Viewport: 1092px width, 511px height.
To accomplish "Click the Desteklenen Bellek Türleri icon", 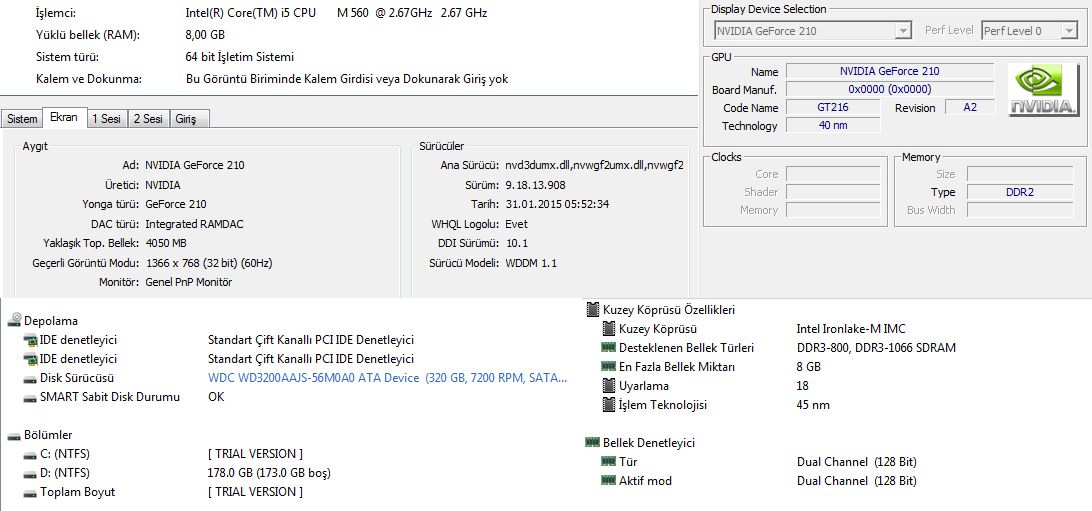I will pyautogui.click(x=609, y=348).
